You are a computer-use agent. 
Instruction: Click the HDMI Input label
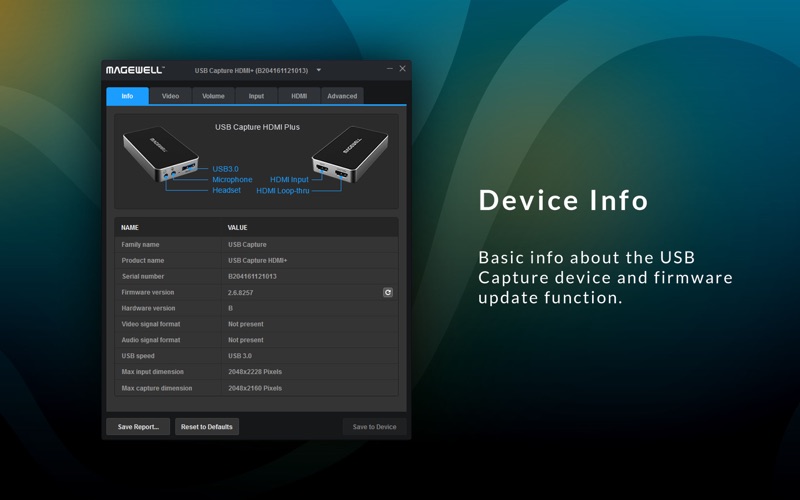click(289, 180)
